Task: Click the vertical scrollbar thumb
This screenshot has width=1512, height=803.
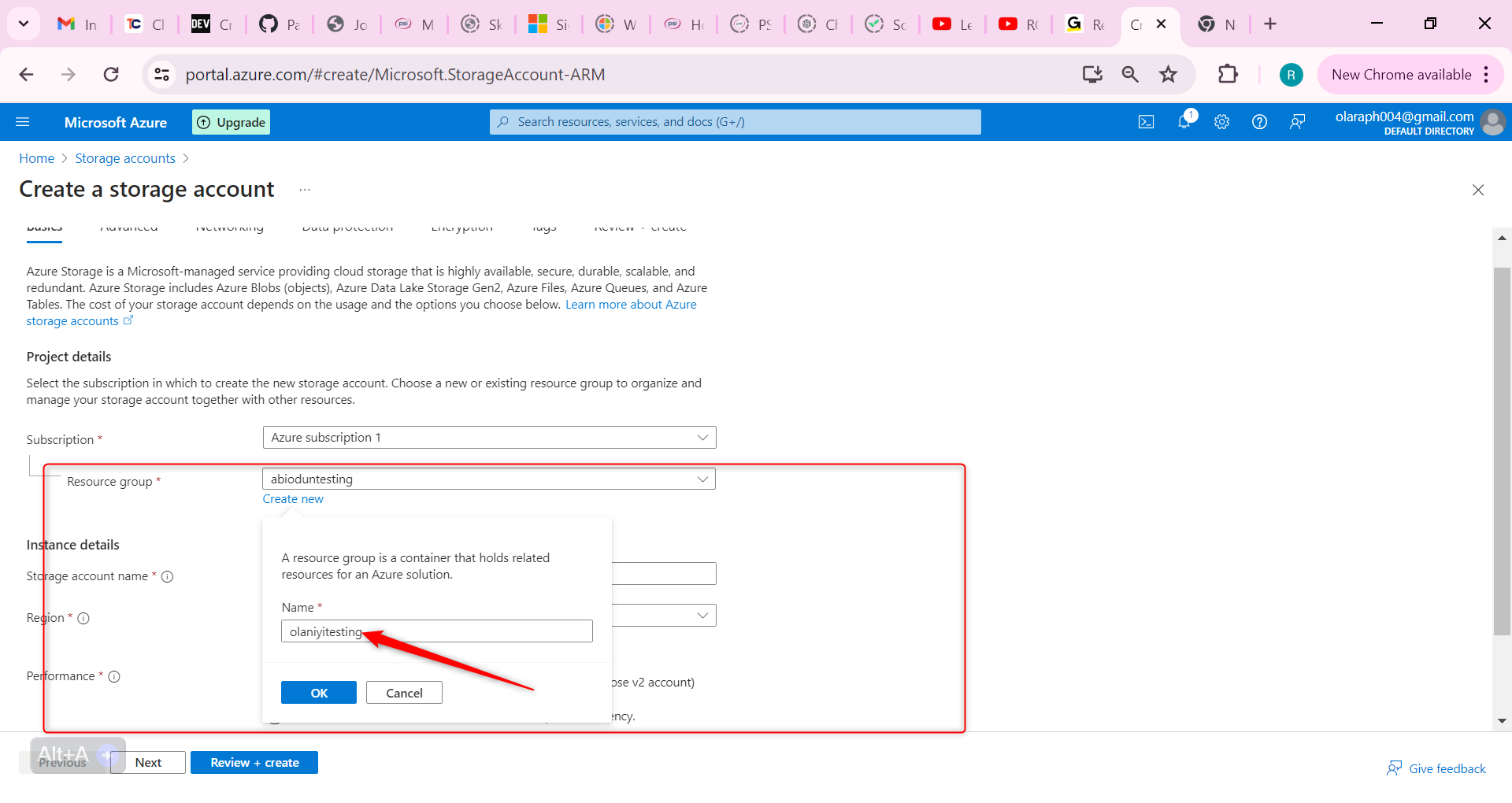Action: click(x=1502, y=451)
